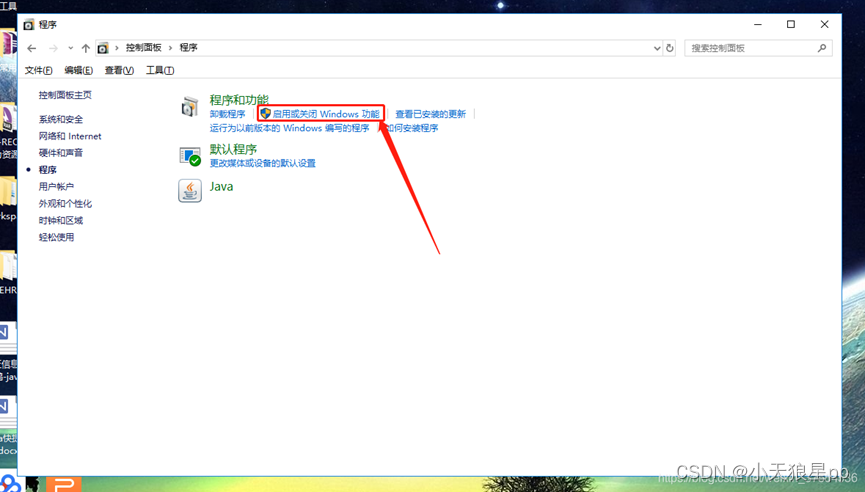Expand the address bar history dropdown

(x=657, y=48)
